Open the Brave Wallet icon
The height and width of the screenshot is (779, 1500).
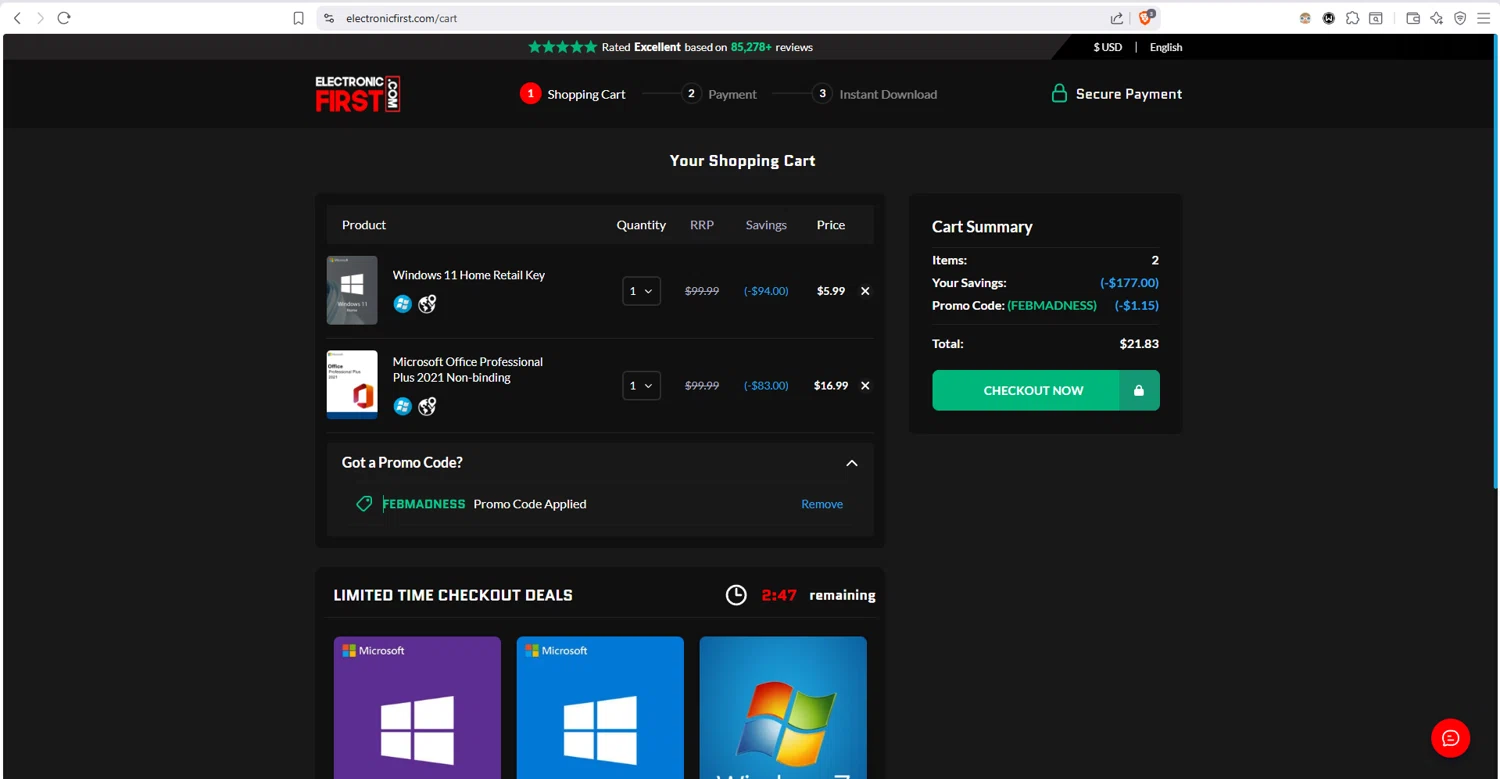pos(1413,18)
